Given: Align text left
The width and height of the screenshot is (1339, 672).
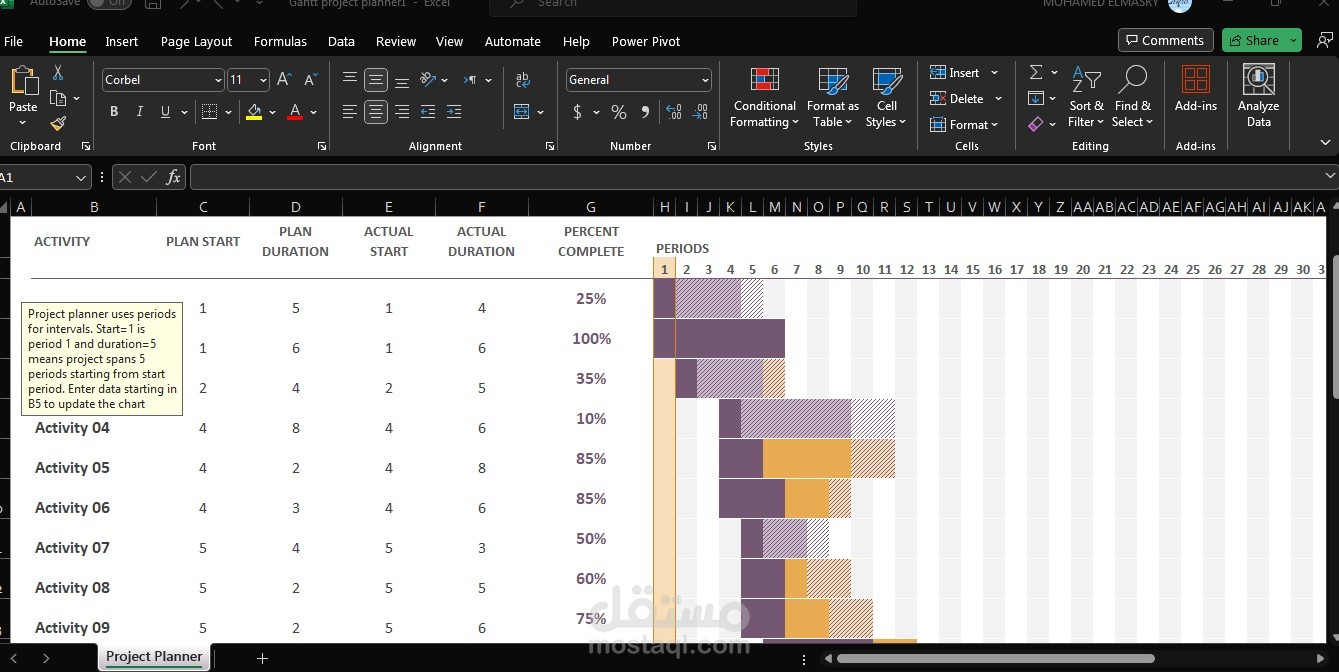Looking at the screenshot, I should coord(350,112).
